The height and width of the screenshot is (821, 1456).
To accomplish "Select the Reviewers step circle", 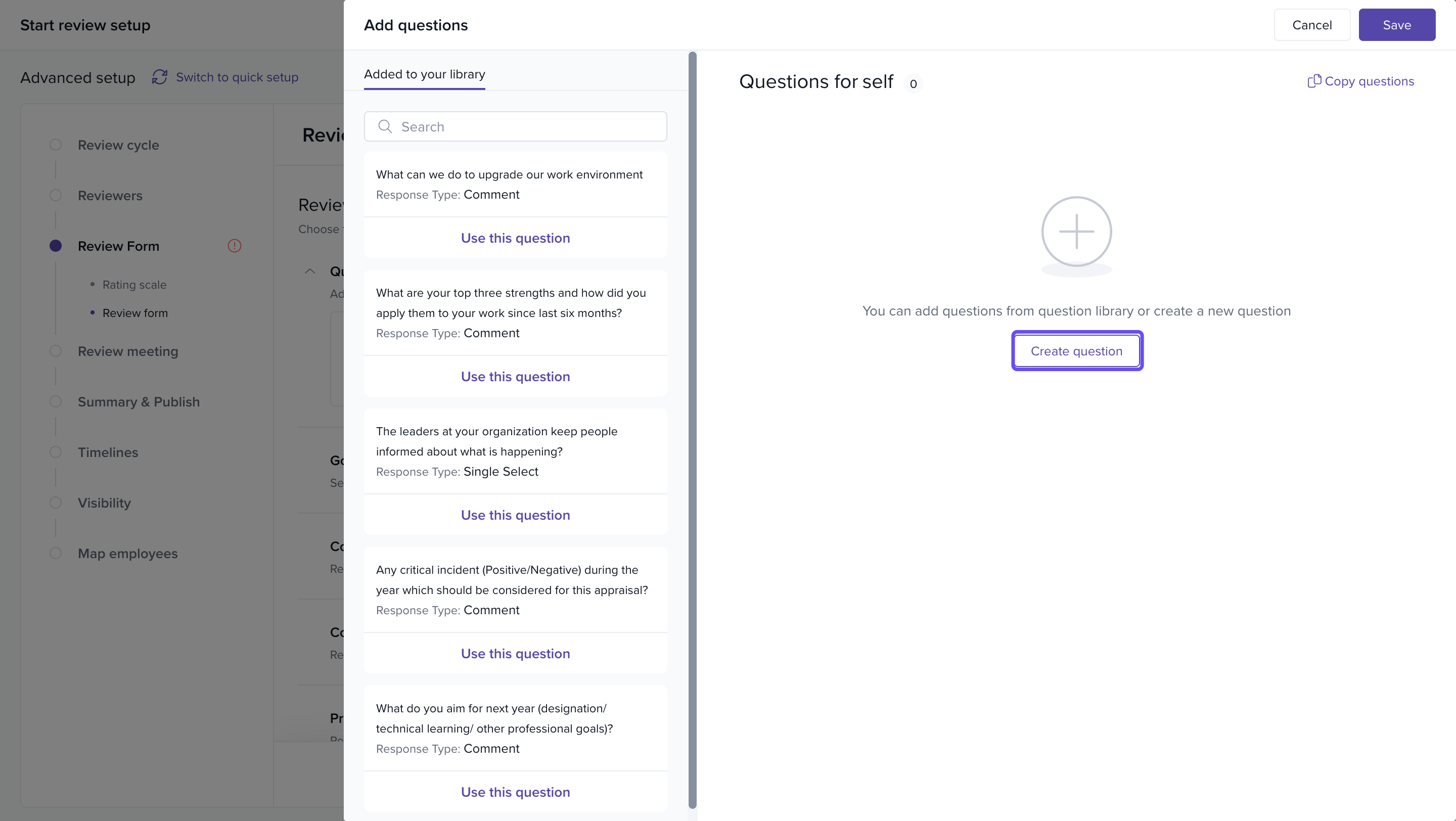I will 56,196.
